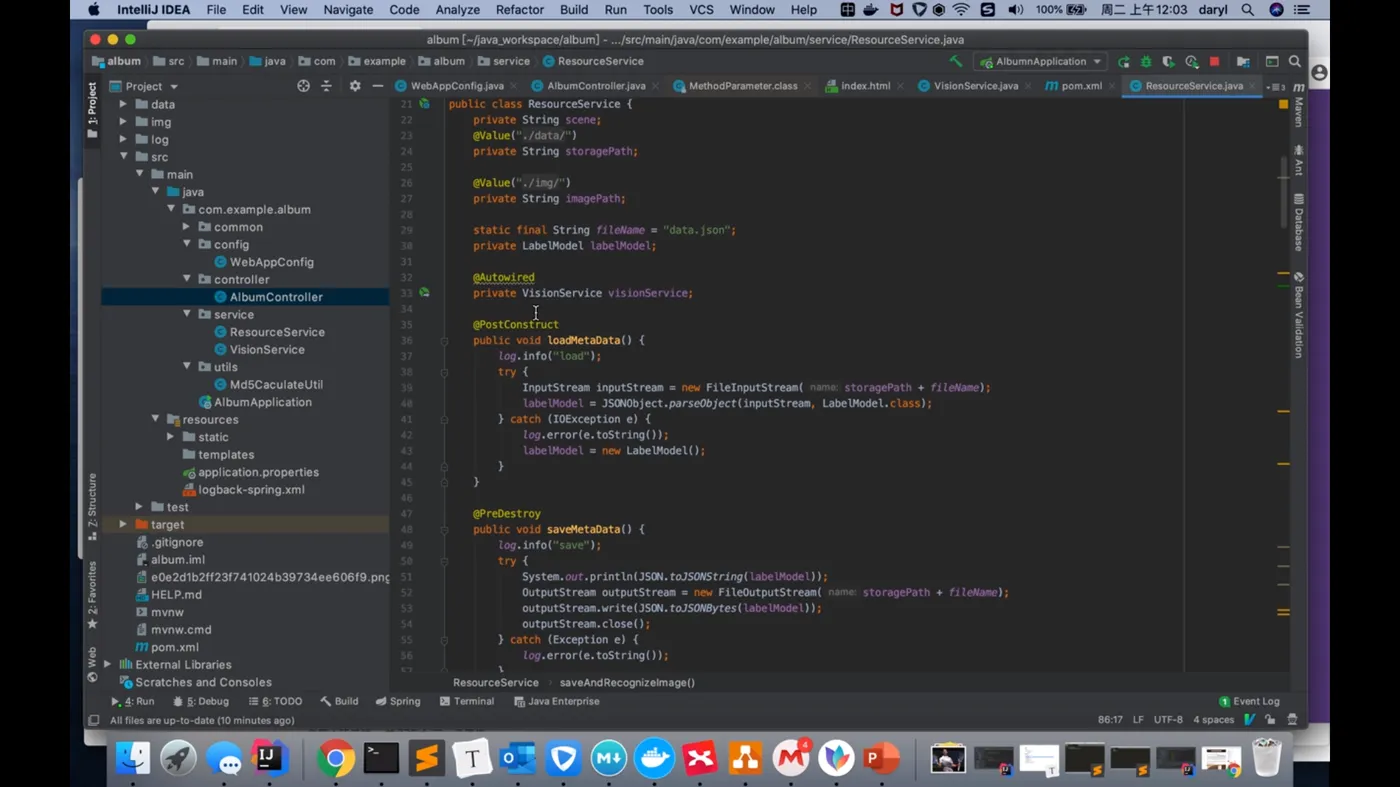Viewport: 1400px width, 787px height.
Task: Click the Rerun application icon
Action: point(1124,62)
